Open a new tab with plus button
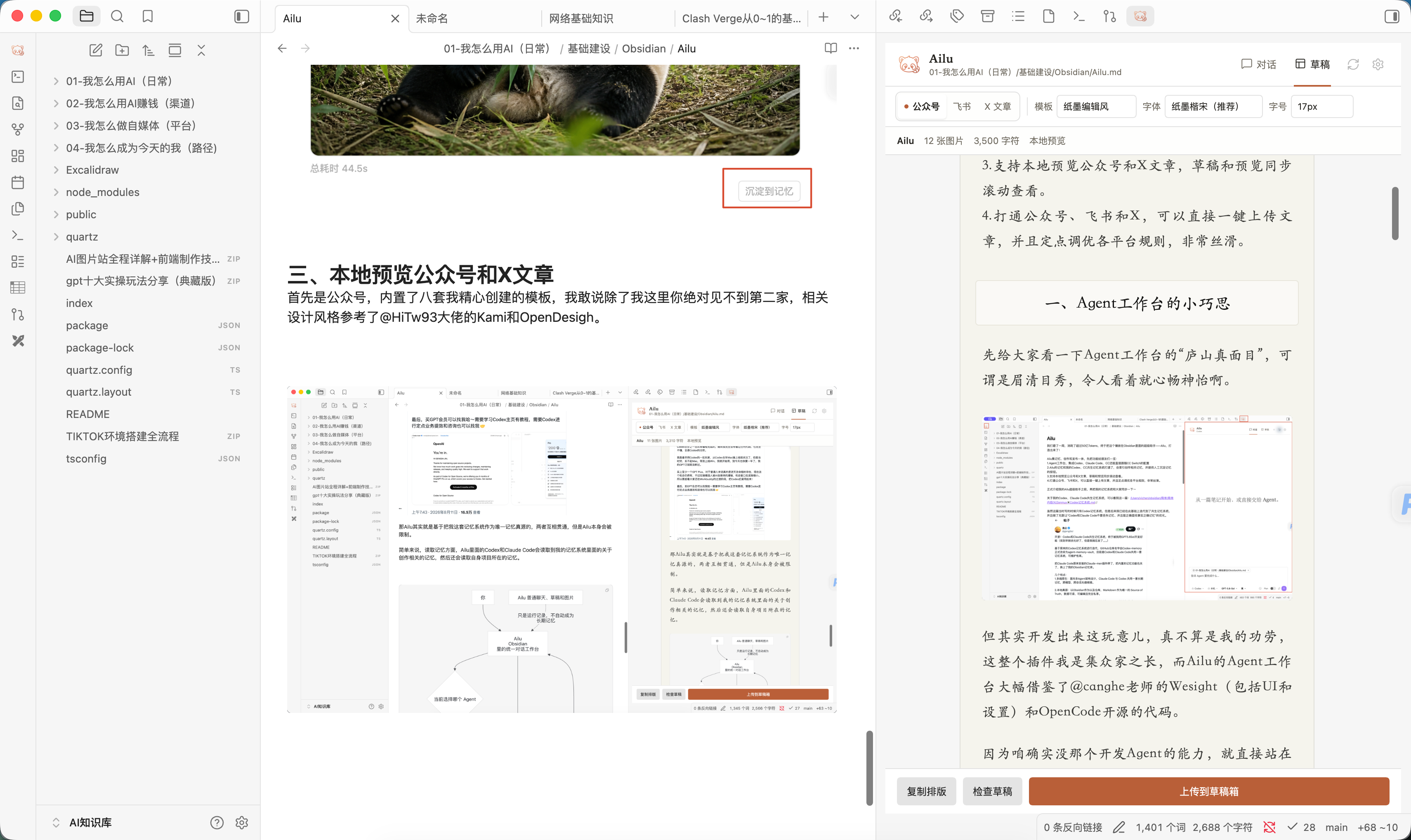Viewport: 1411px width, 840px height. 823,17
